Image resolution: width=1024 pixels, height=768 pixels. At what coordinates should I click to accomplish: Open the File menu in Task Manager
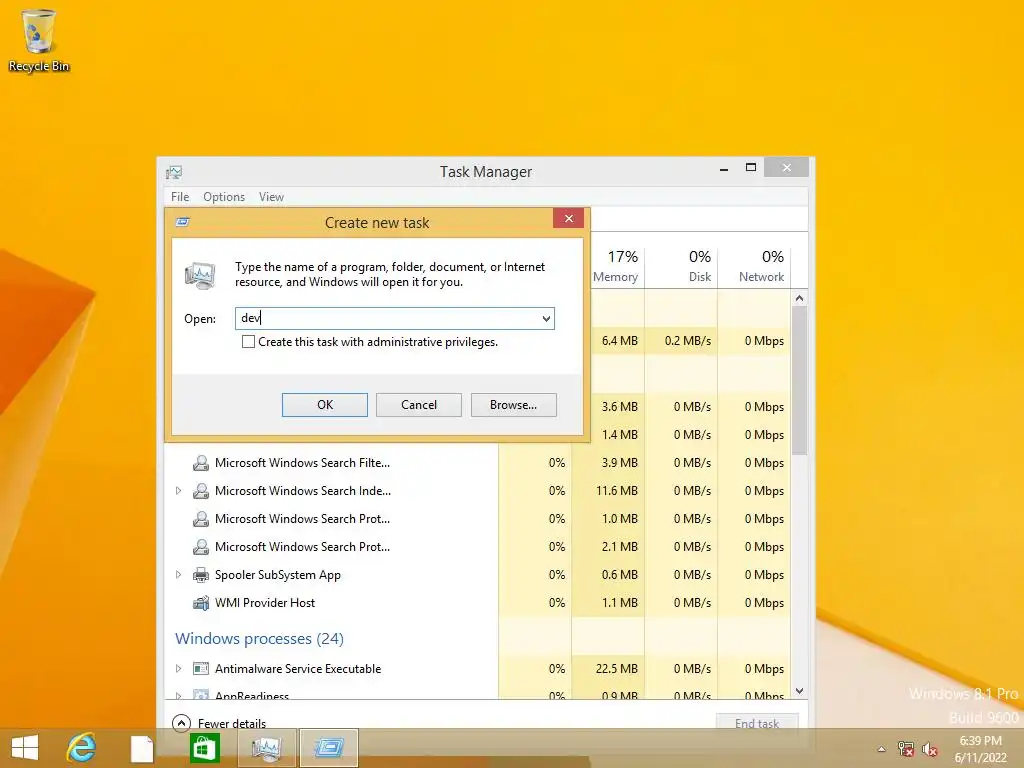point(180,197)
